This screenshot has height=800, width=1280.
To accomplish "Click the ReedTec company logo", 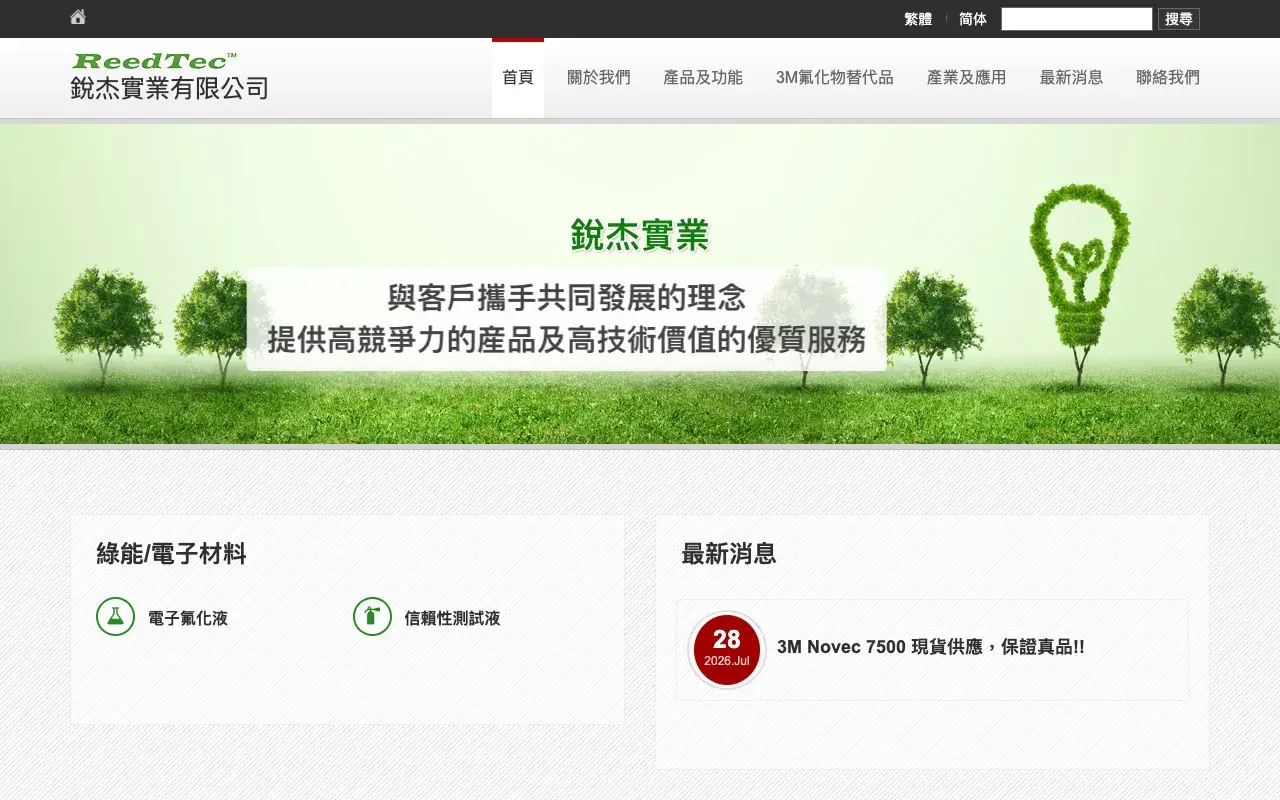I will click(170, 77).
